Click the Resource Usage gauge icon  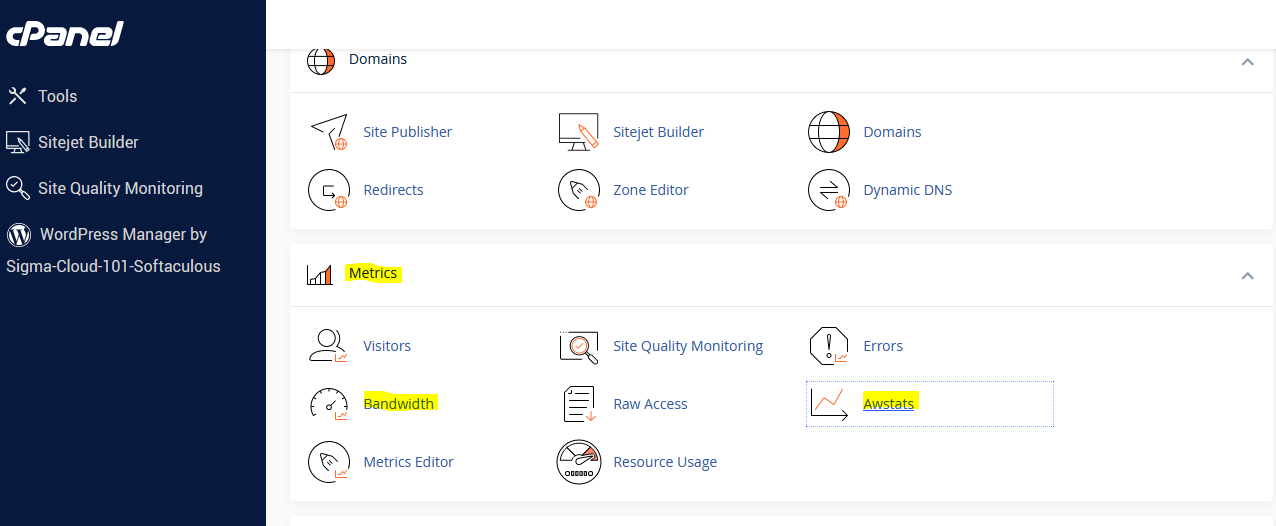coord(578,462)
